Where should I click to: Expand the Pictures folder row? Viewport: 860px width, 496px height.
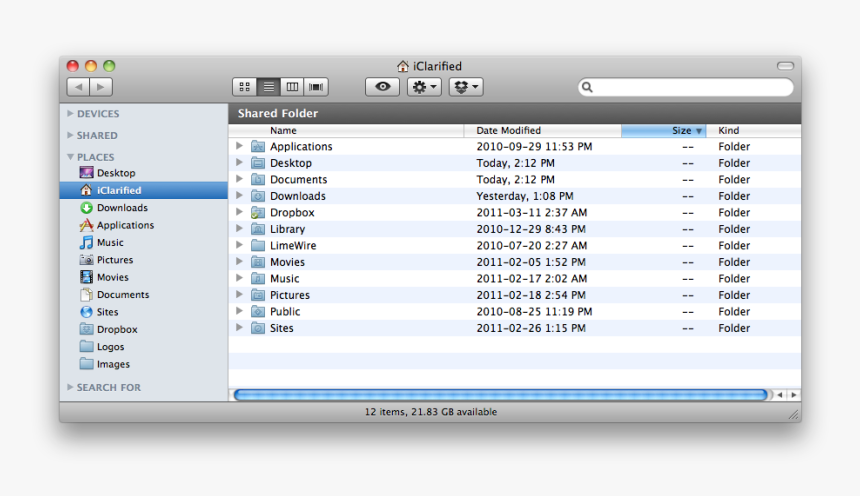tap(239, 294)
